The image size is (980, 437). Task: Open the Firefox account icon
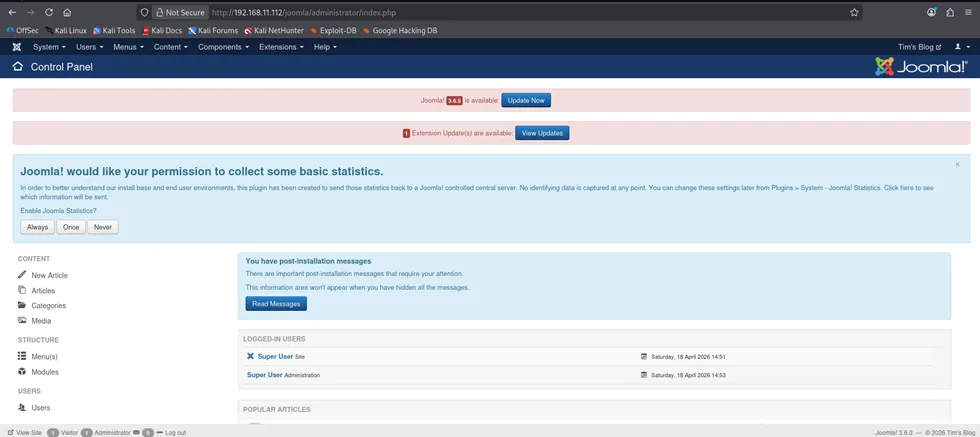[932, 13]
